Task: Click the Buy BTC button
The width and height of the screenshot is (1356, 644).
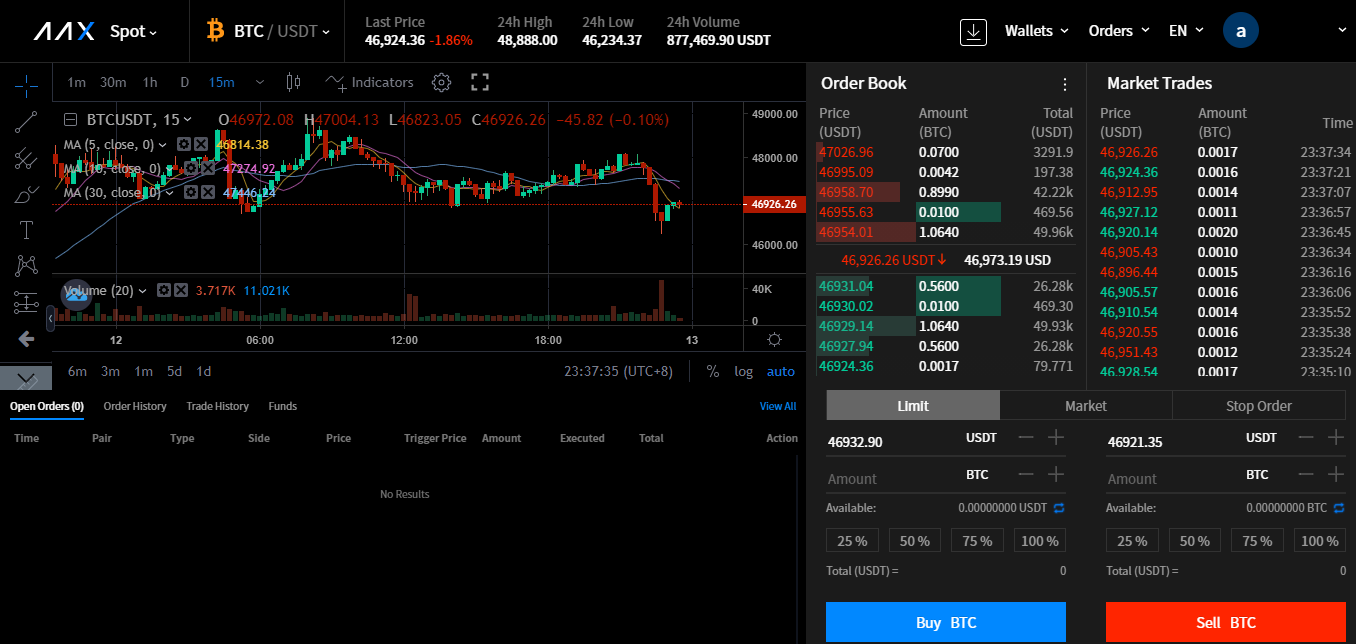Action: 945,622
